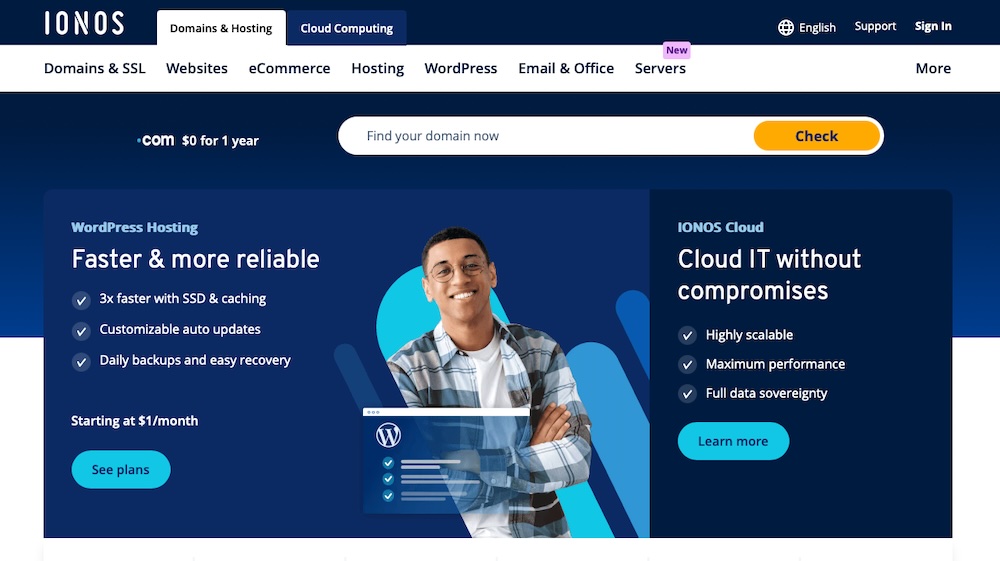Click the globe language icon

[x=786, y=28]
